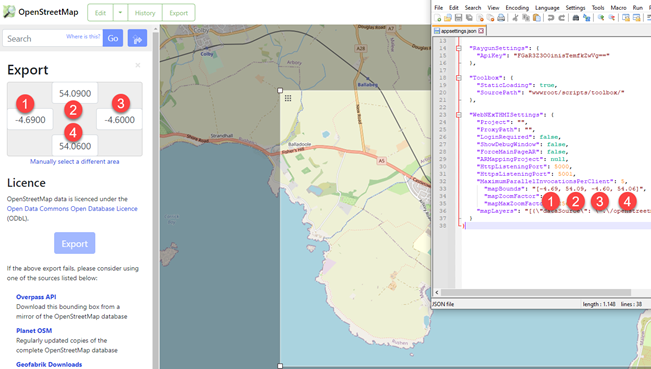Click the Zoom Out icon in Notepad++
651x369 pixels.
click(611, 18)
